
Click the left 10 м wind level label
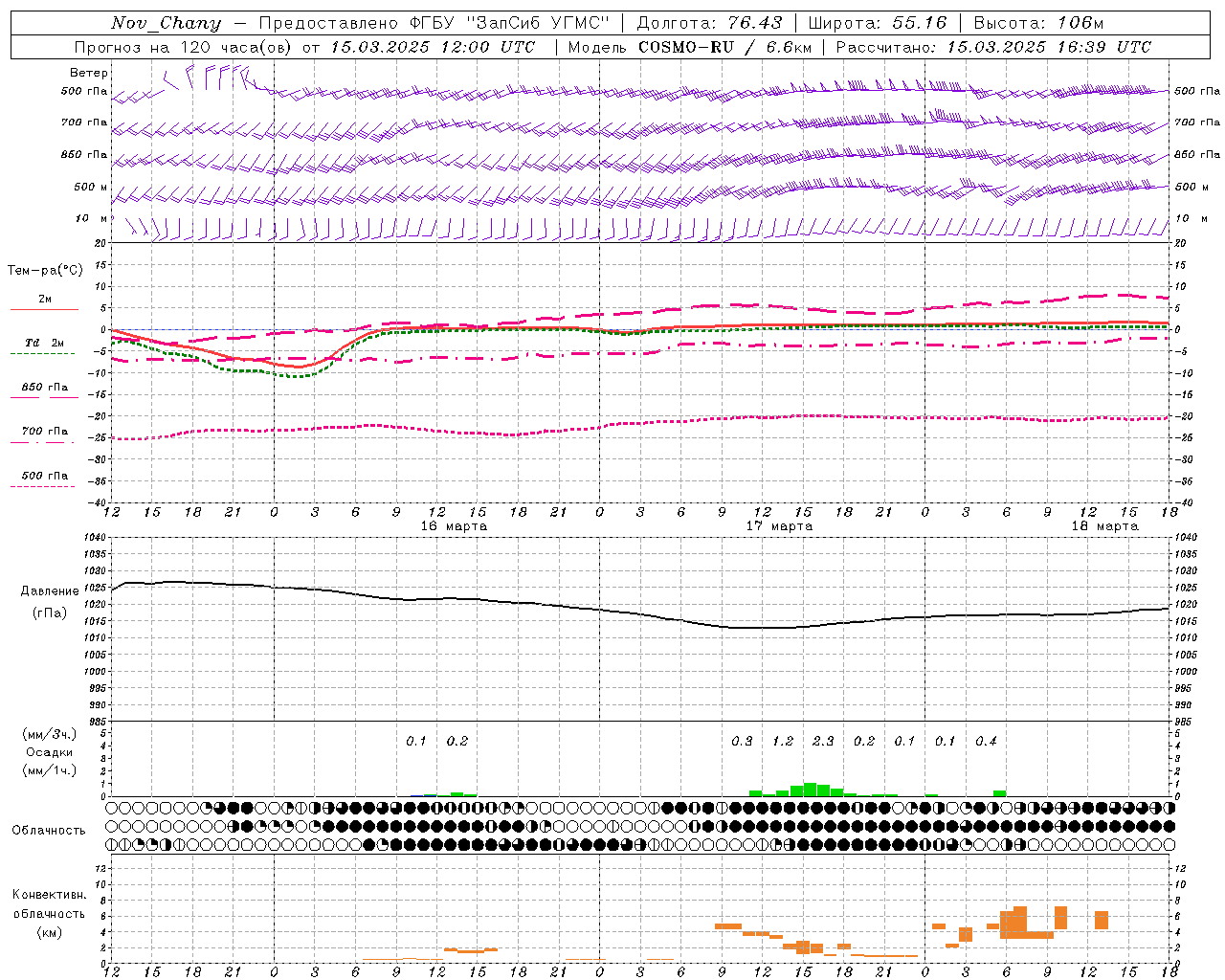91,218
